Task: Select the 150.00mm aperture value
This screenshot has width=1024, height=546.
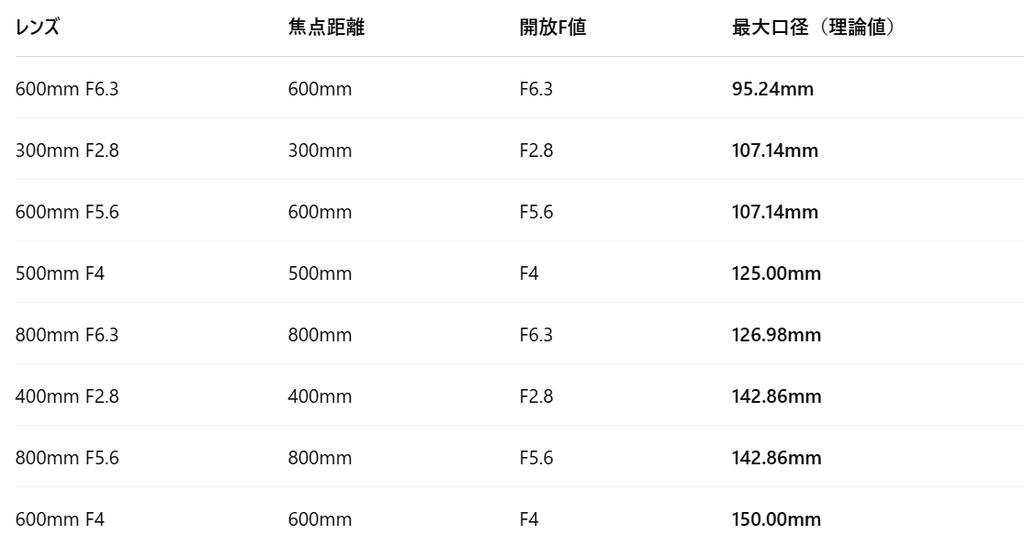Action: pos(777,519)
